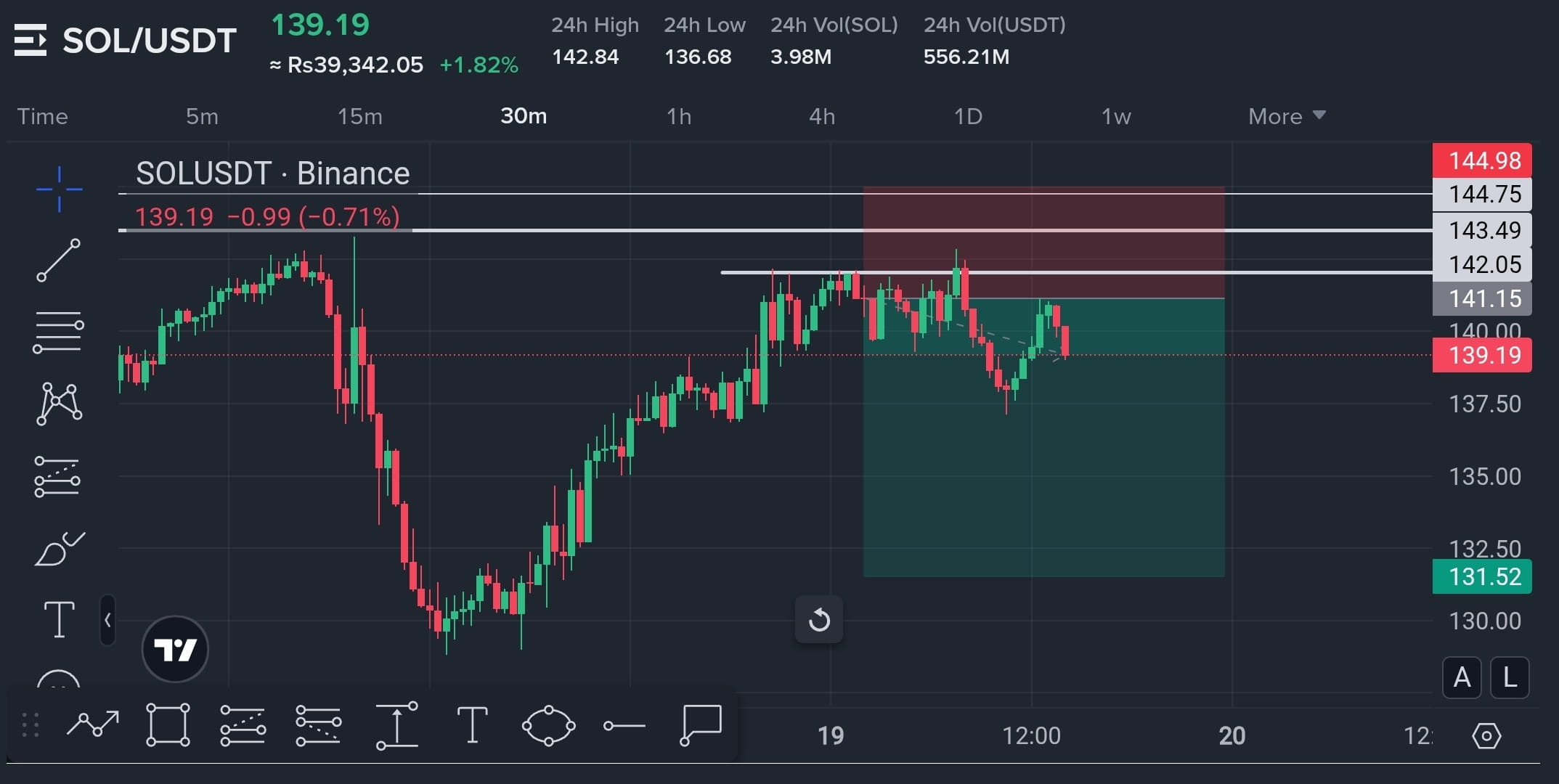Select the ellipse shape tool
The height and width of the screenshot is (784, 1559).
point(548,725)
